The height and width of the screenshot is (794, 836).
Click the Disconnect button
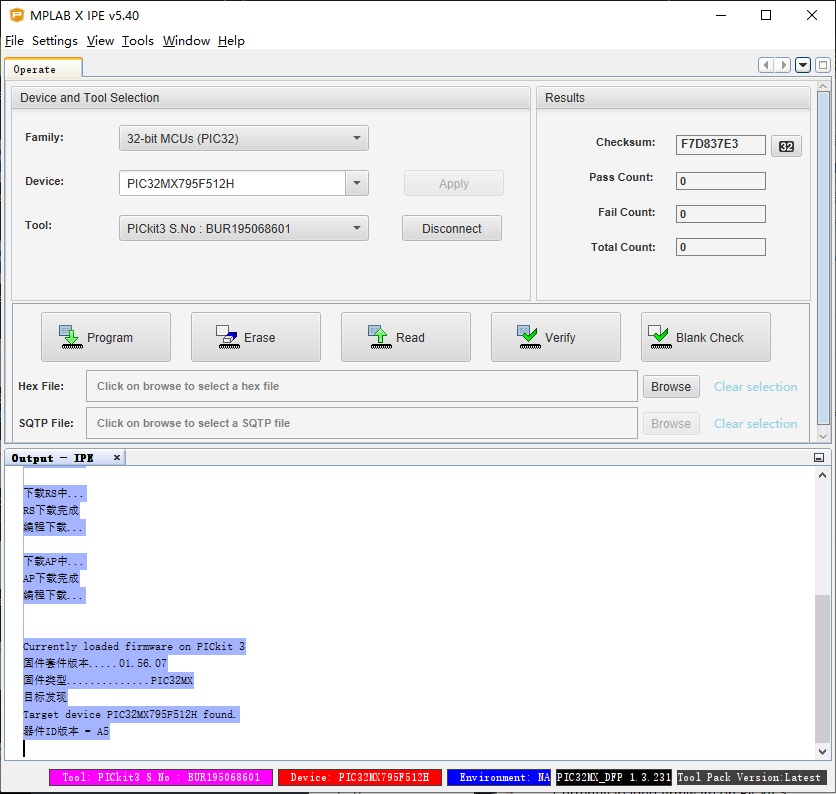[452, 228]
